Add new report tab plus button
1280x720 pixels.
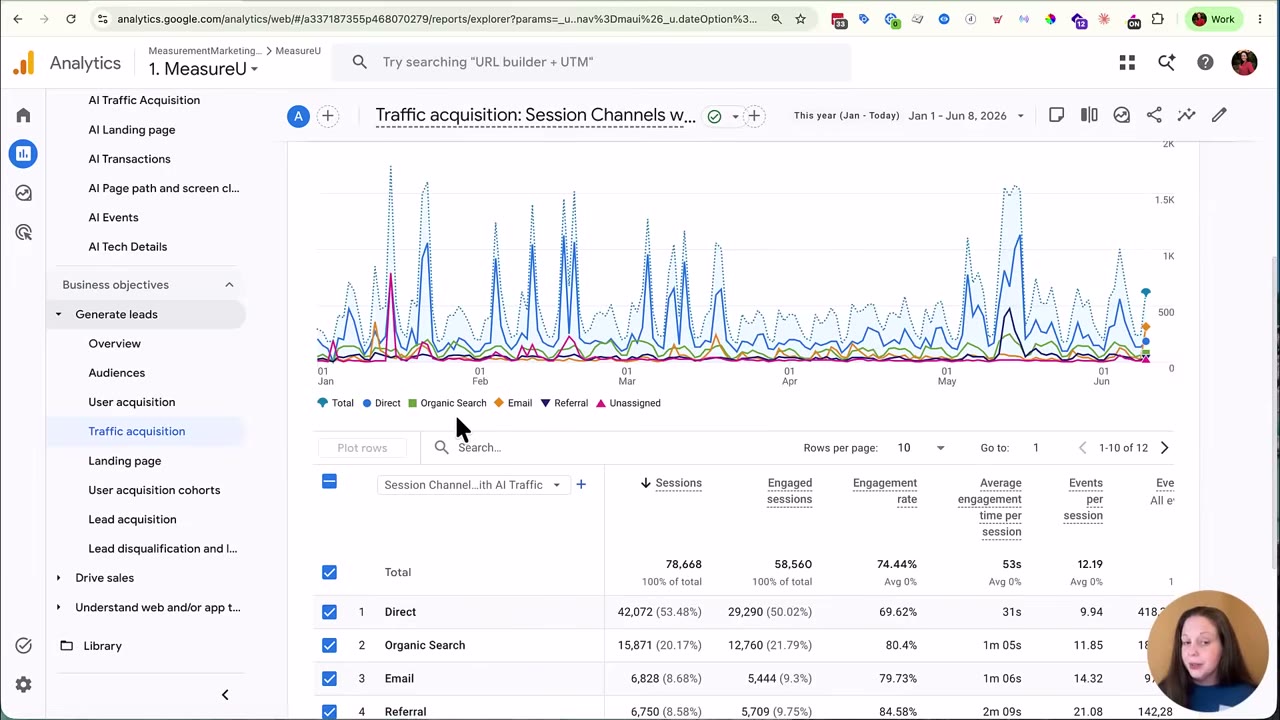[754, 116]
